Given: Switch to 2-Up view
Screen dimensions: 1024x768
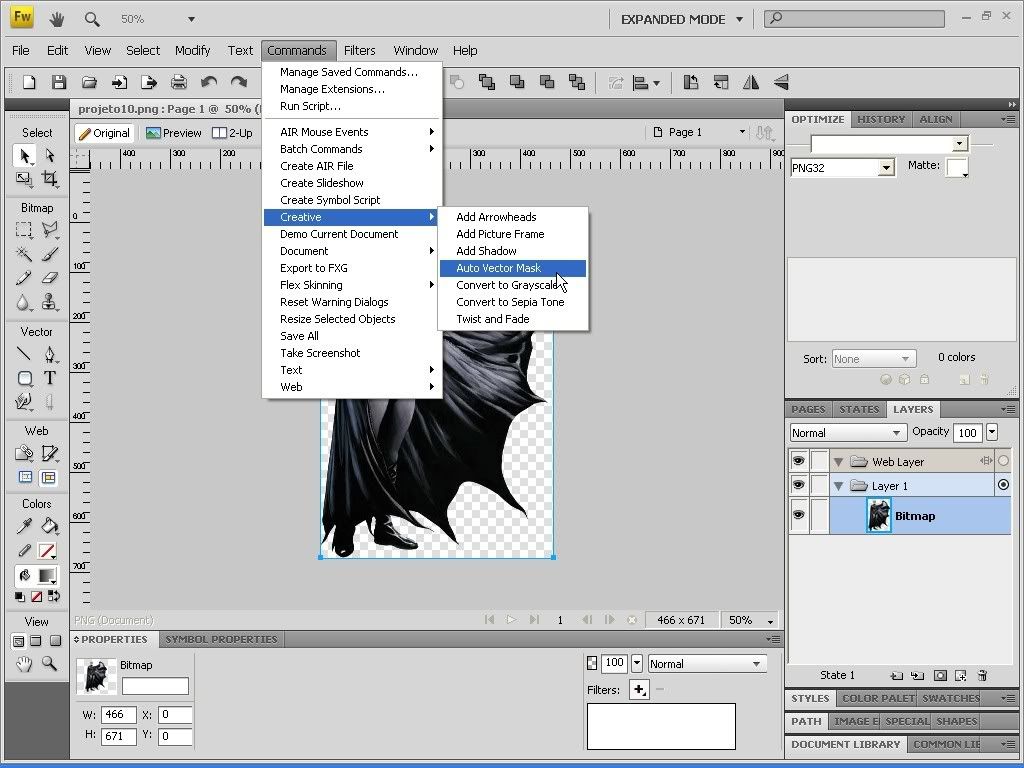Looking at the screenshot, I should point(233,133).
